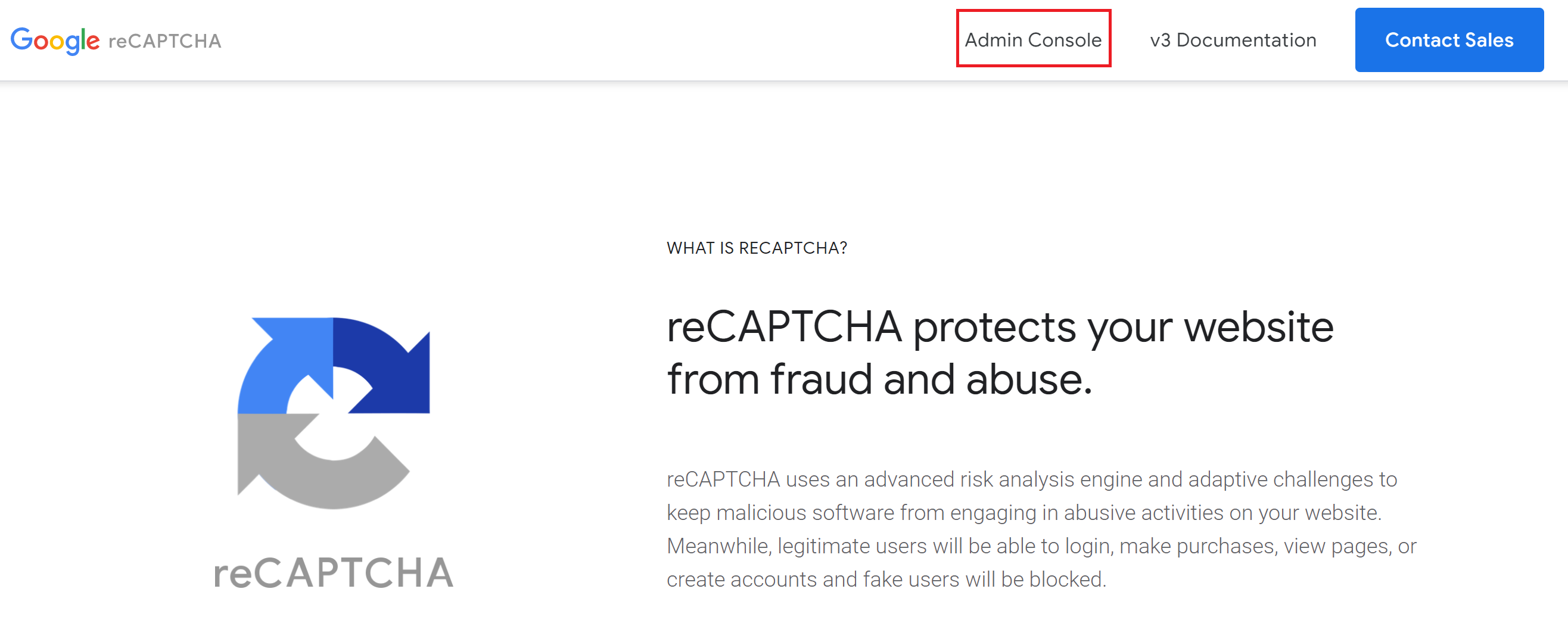
Task: Click the risk analysis description paragraph
Action: (x=1041, y=529)
